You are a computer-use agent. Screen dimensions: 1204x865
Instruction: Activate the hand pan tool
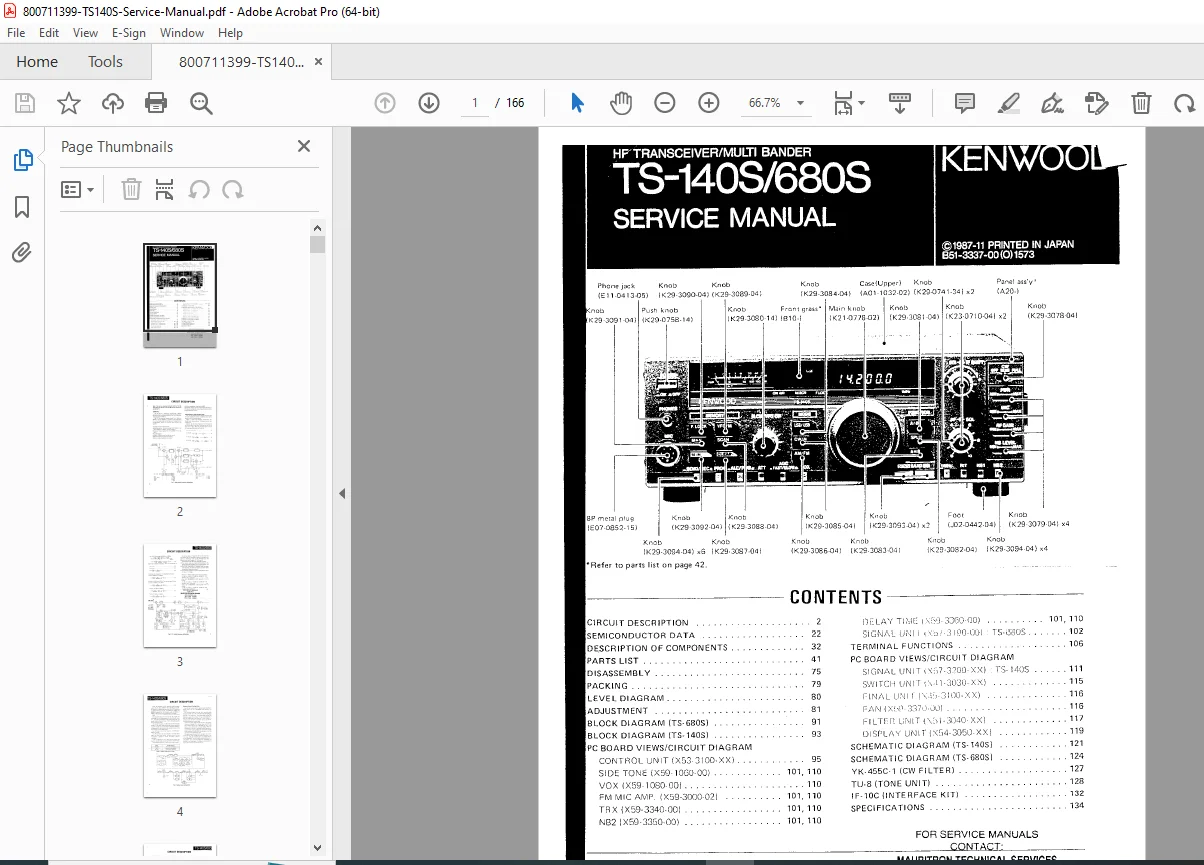coord(621,103)
